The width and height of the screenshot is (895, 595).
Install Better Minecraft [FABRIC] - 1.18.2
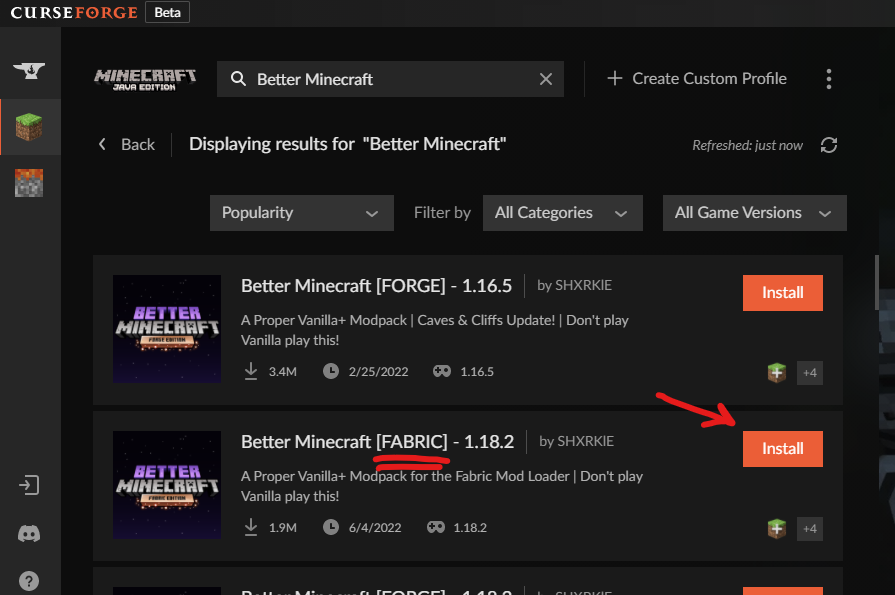point(782,448)
